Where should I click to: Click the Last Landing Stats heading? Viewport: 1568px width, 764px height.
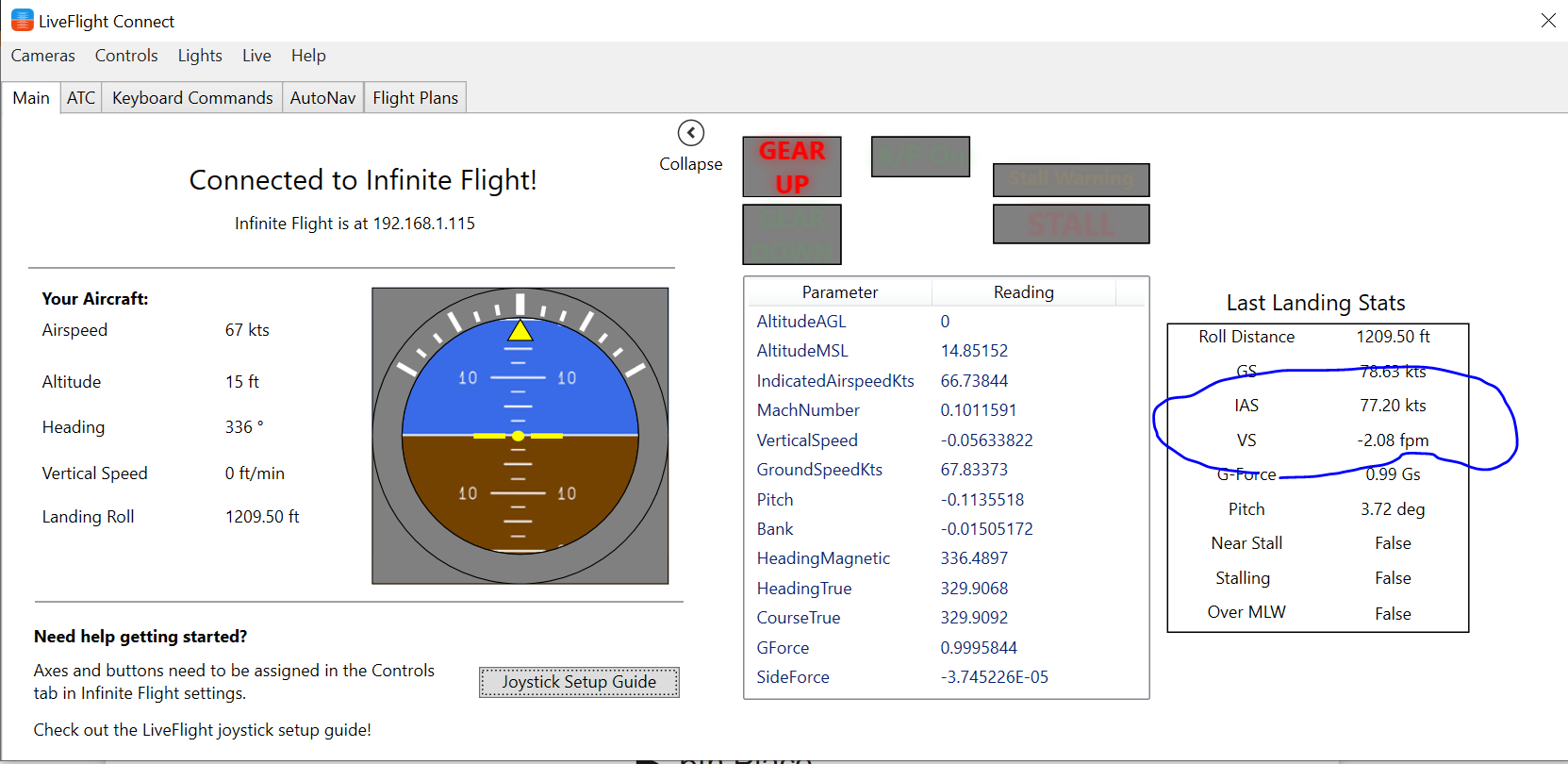point(1316,303)
